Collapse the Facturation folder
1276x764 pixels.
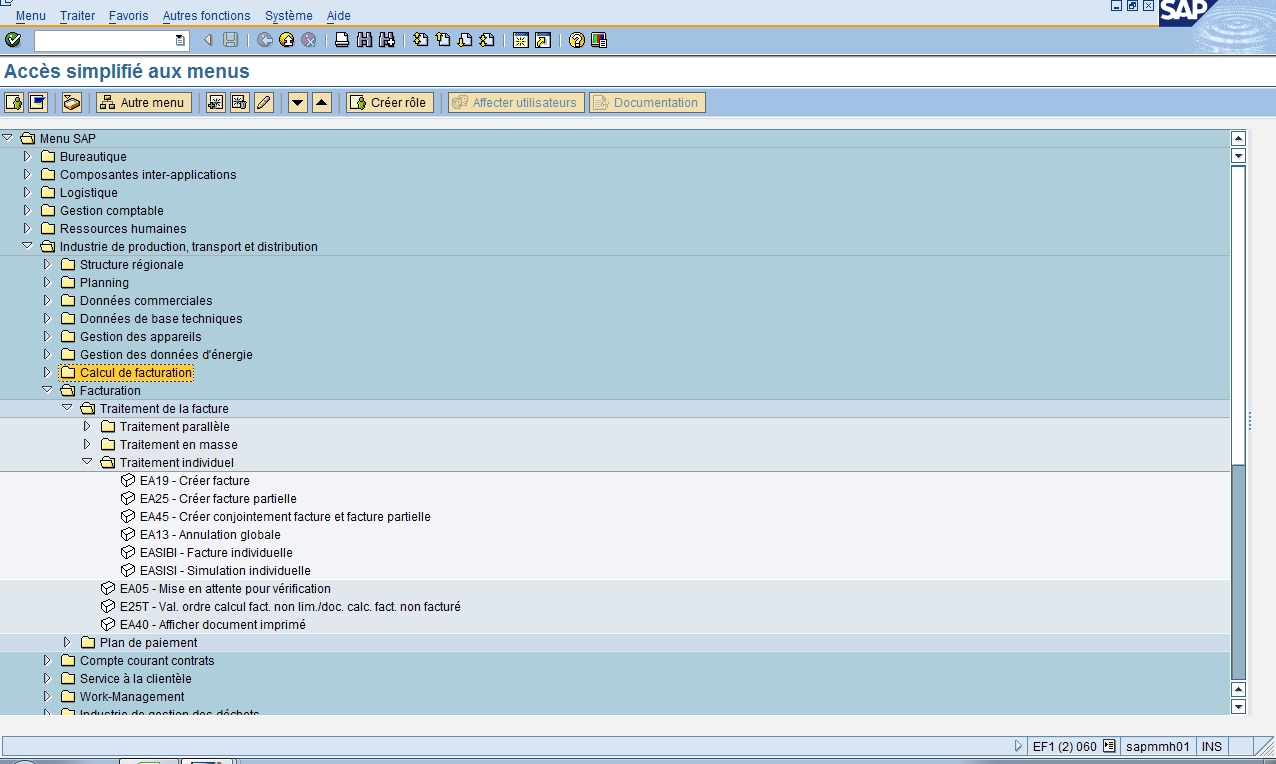tap(47, 390)
